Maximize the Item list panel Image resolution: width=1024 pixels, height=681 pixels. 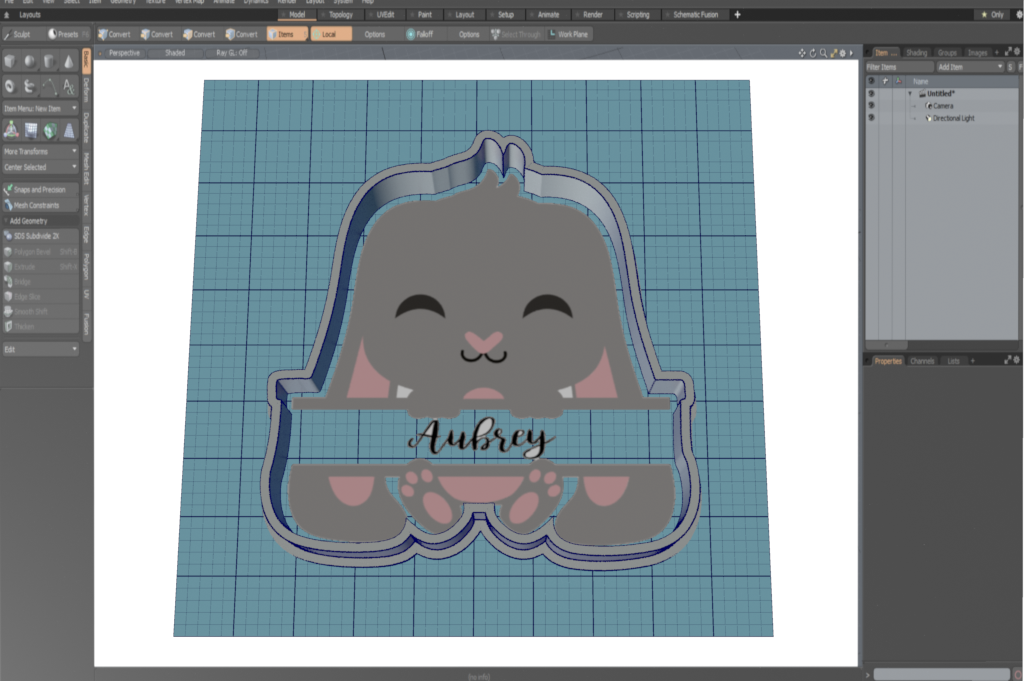point(1008,51)
